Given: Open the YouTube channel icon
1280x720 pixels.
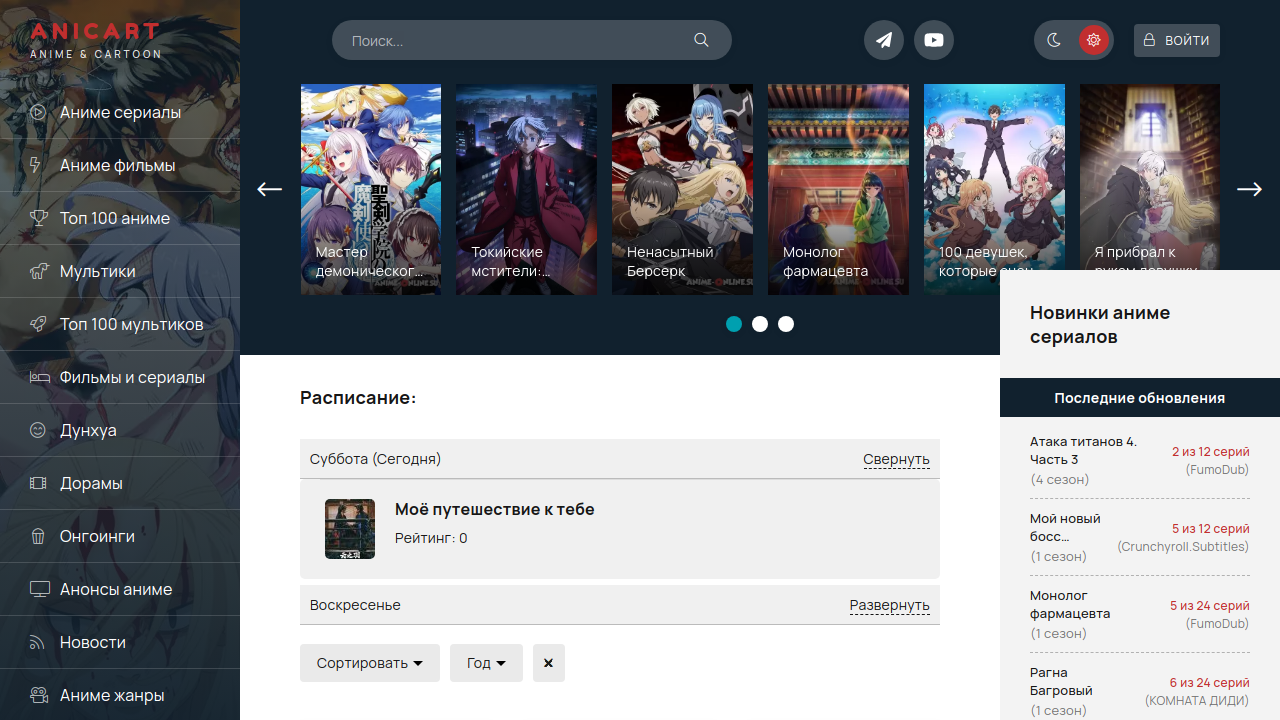Looking at the screenshot, I should 934,40.
